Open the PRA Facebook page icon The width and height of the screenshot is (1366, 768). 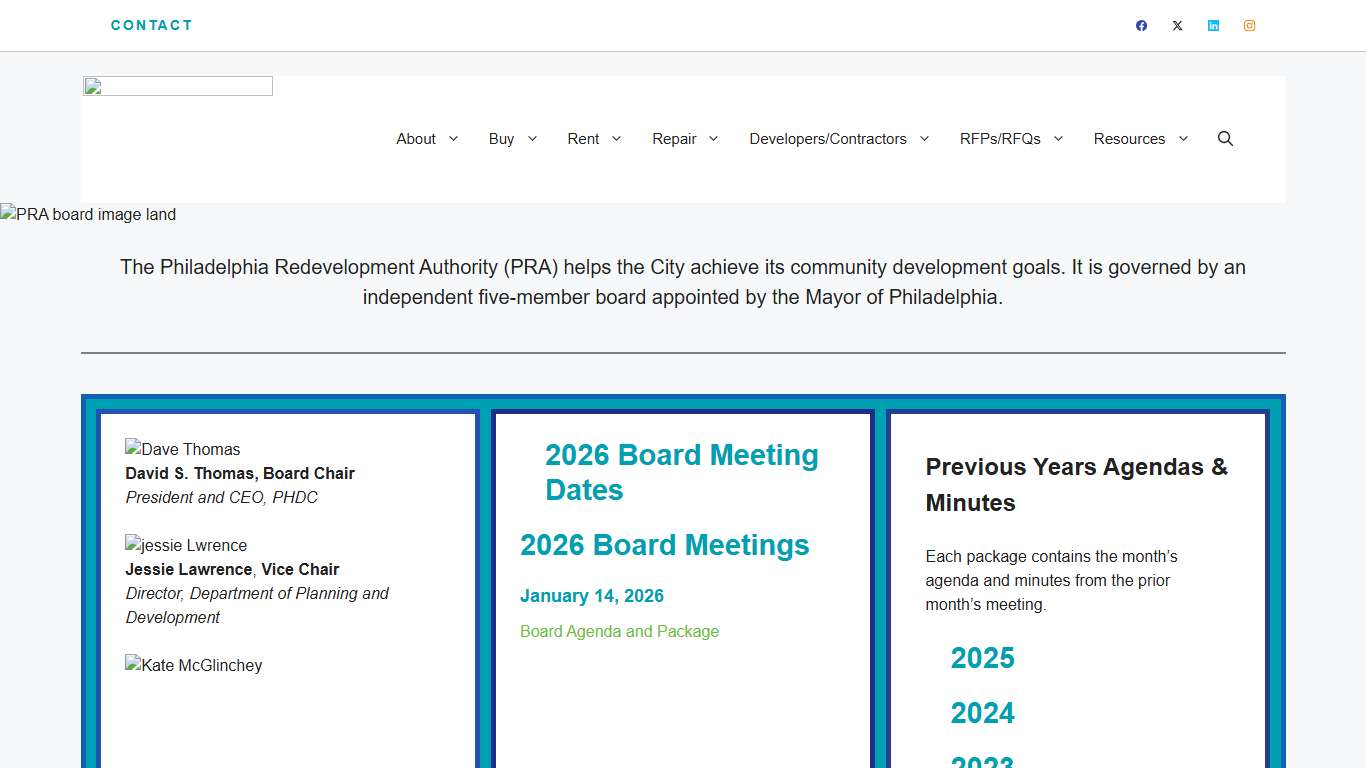(x=1141, y=25)
